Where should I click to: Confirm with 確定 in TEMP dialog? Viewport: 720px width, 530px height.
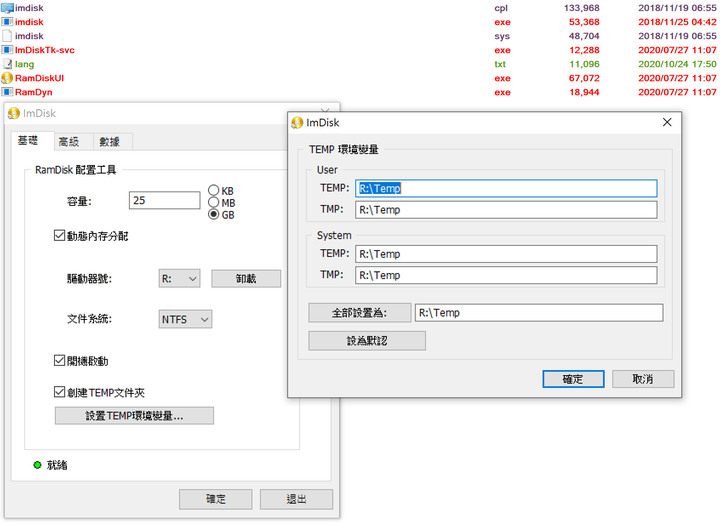(573, 379)
